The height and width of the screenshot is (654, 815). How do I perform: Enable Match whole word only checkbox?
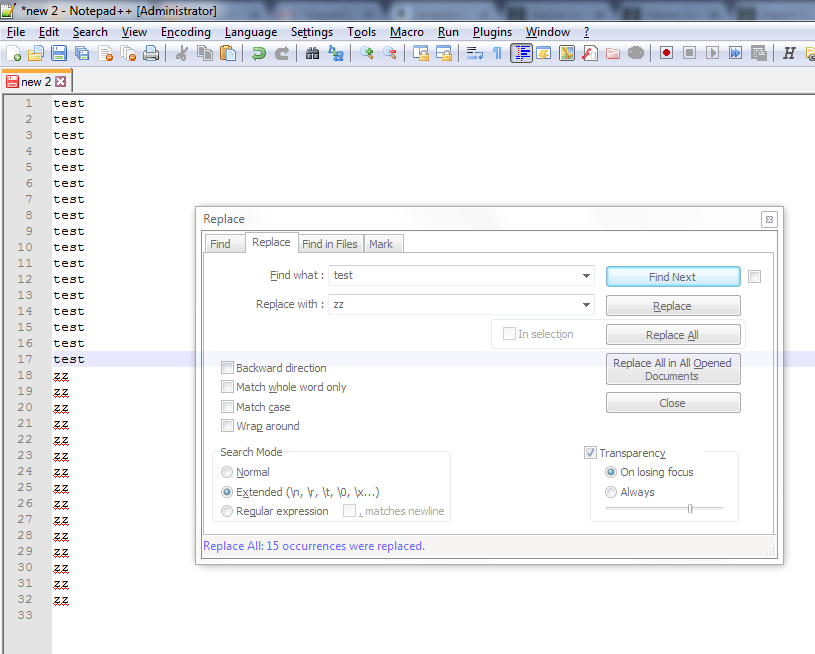tap(227, 387)
